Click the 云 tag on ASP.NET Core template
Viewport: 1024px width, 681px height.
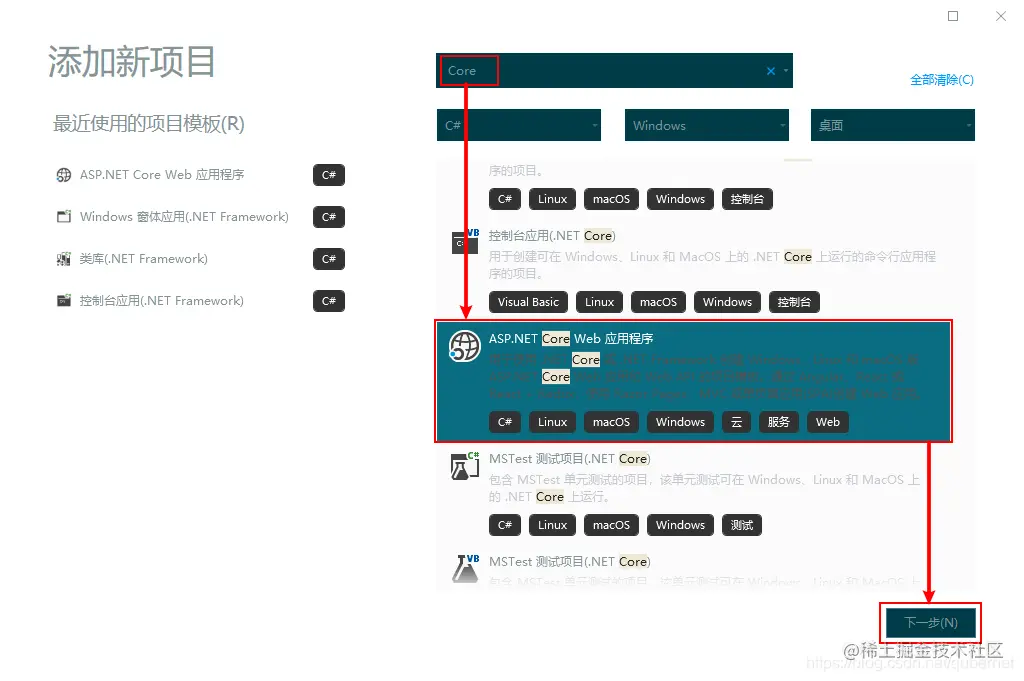click(737, 422)
